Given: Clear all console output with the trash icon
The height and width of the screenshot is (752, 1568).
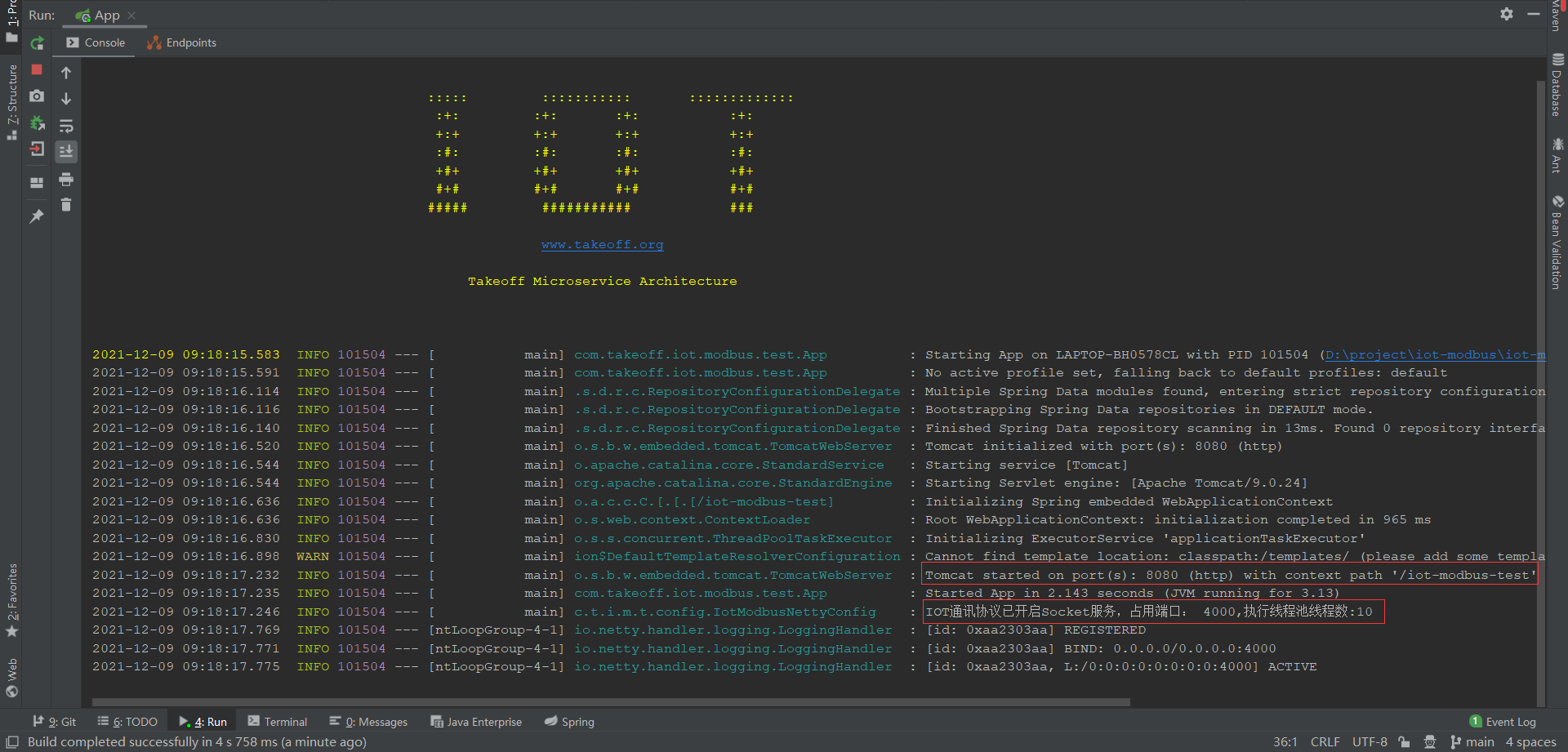Looking at the screenshot, I should pos(66,204).
